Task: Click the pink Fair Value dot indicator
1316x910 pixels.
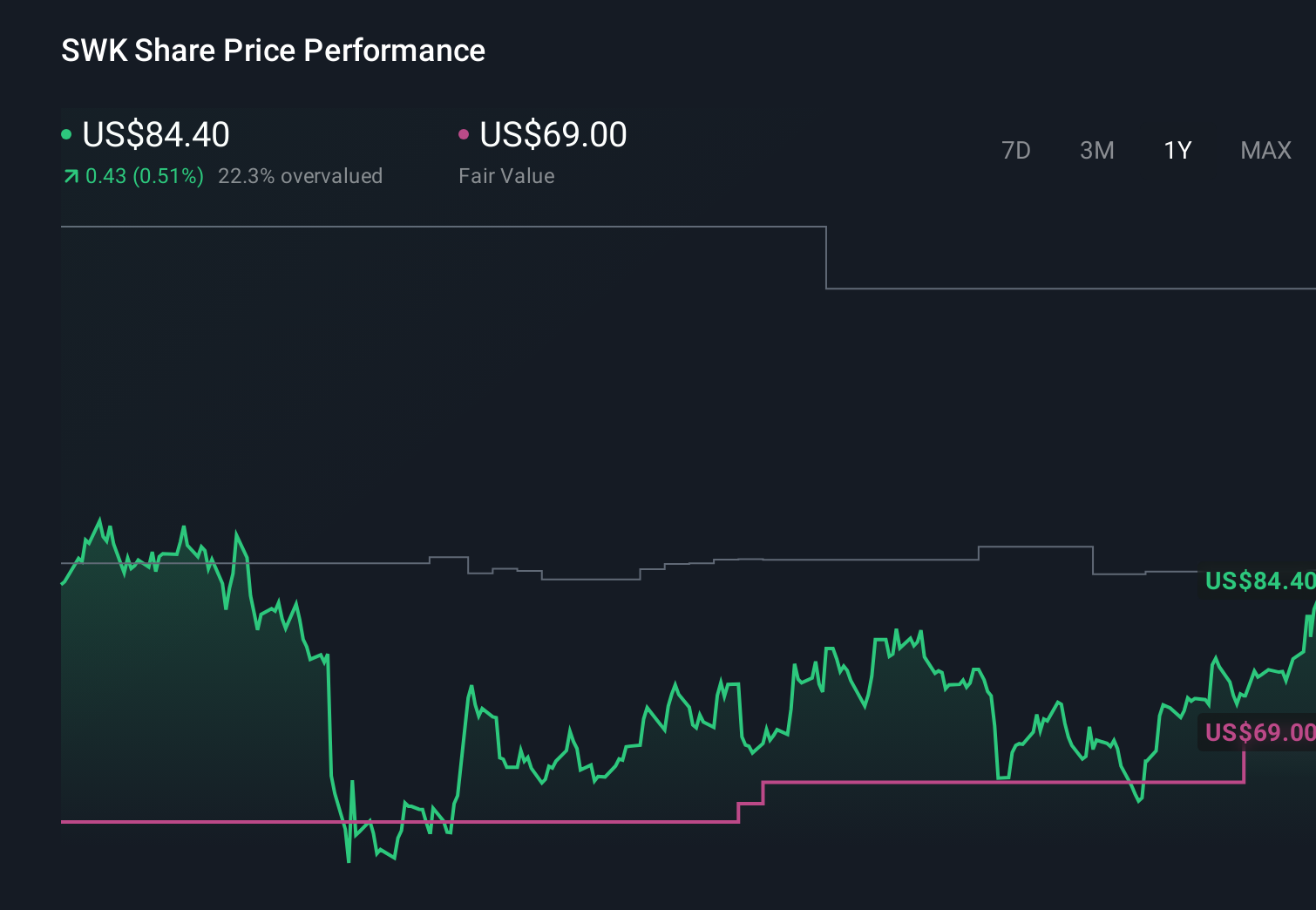Action: (465, 132)
